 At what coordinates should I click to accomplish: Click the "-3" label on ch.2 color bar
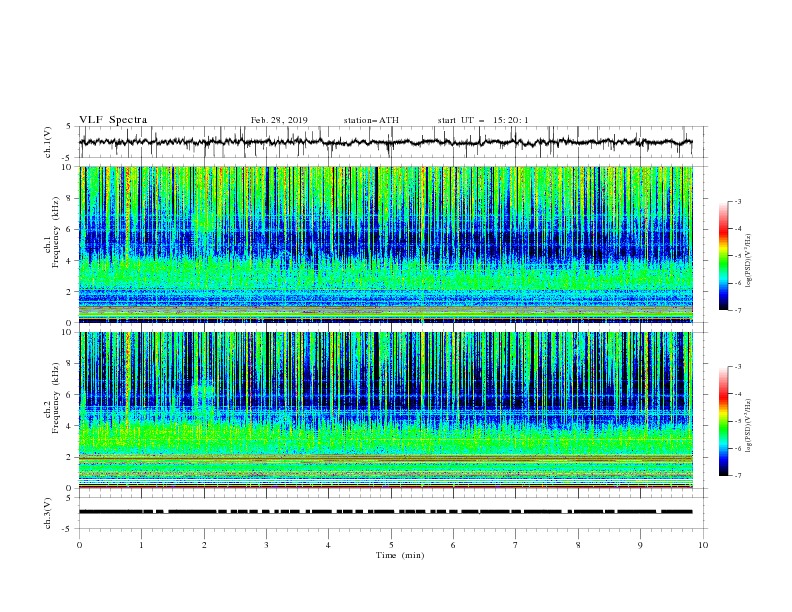click(x=737, y=367)
